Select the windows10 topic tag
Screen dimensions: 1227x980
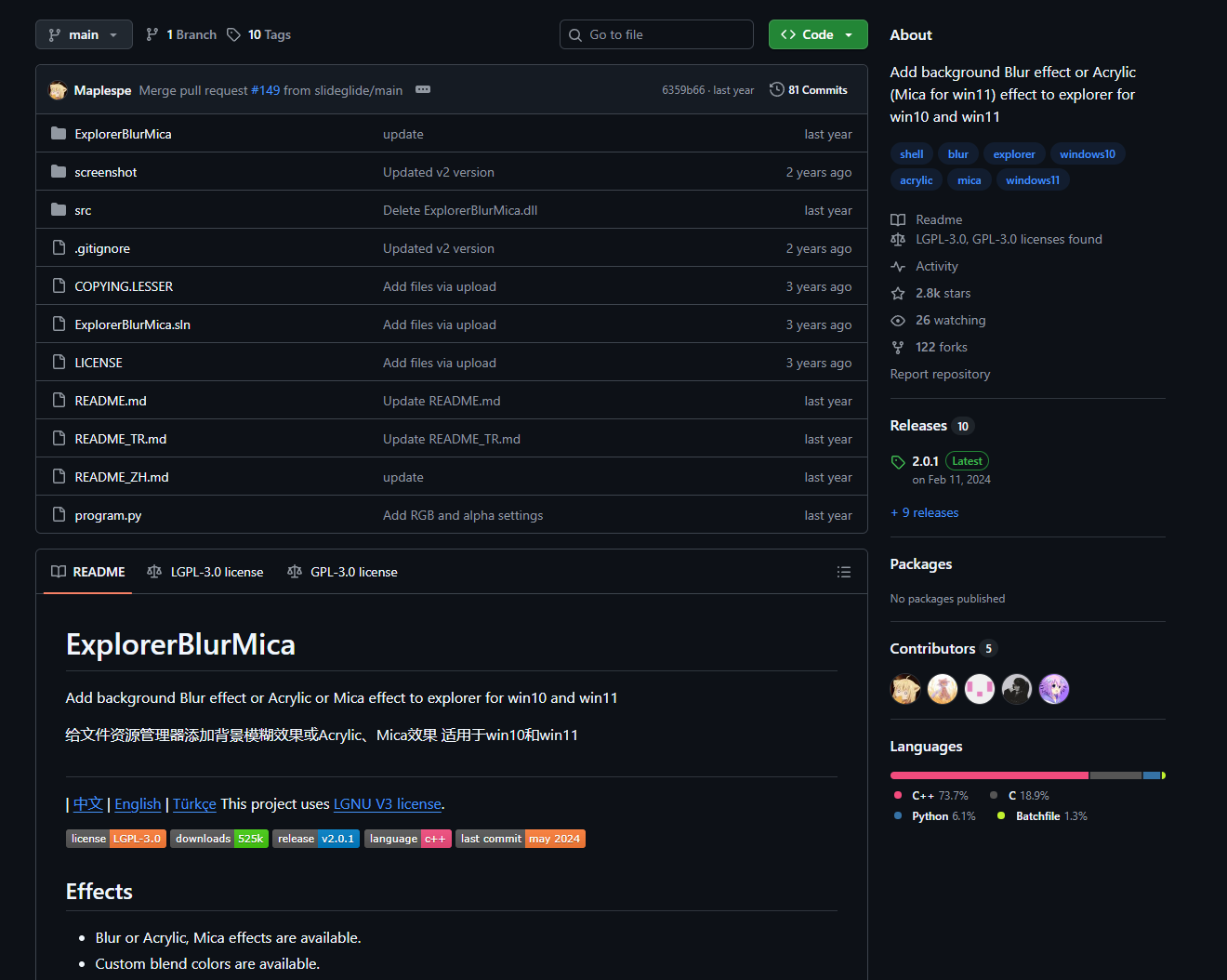pyautogui.click(x=1088, y=154)
